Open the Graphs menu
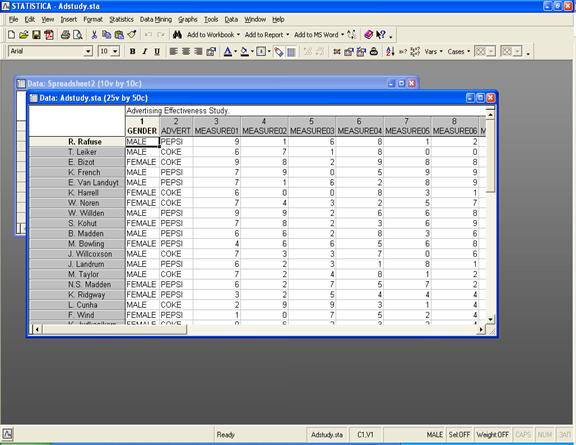Screen dimensions: 576x445 [x=188, y=19]
